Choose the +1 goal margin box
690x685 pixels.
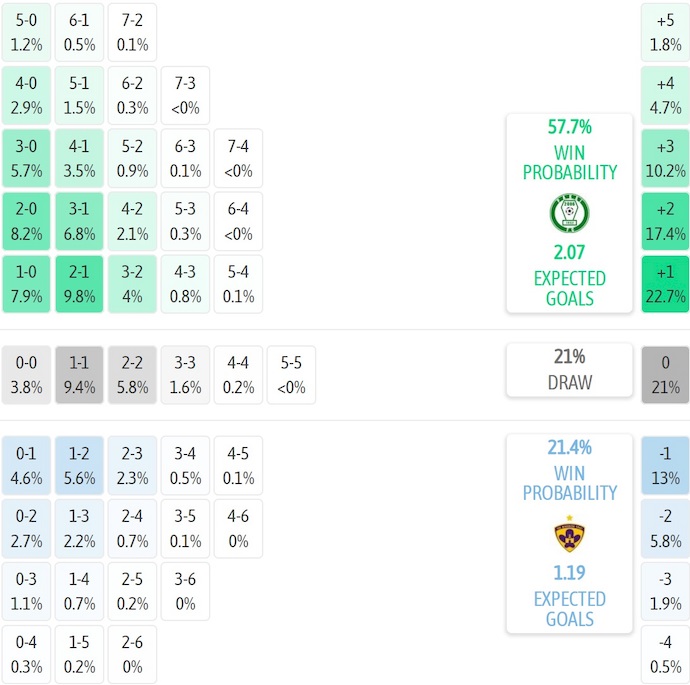pyautogui.click(x=665, y=285)
